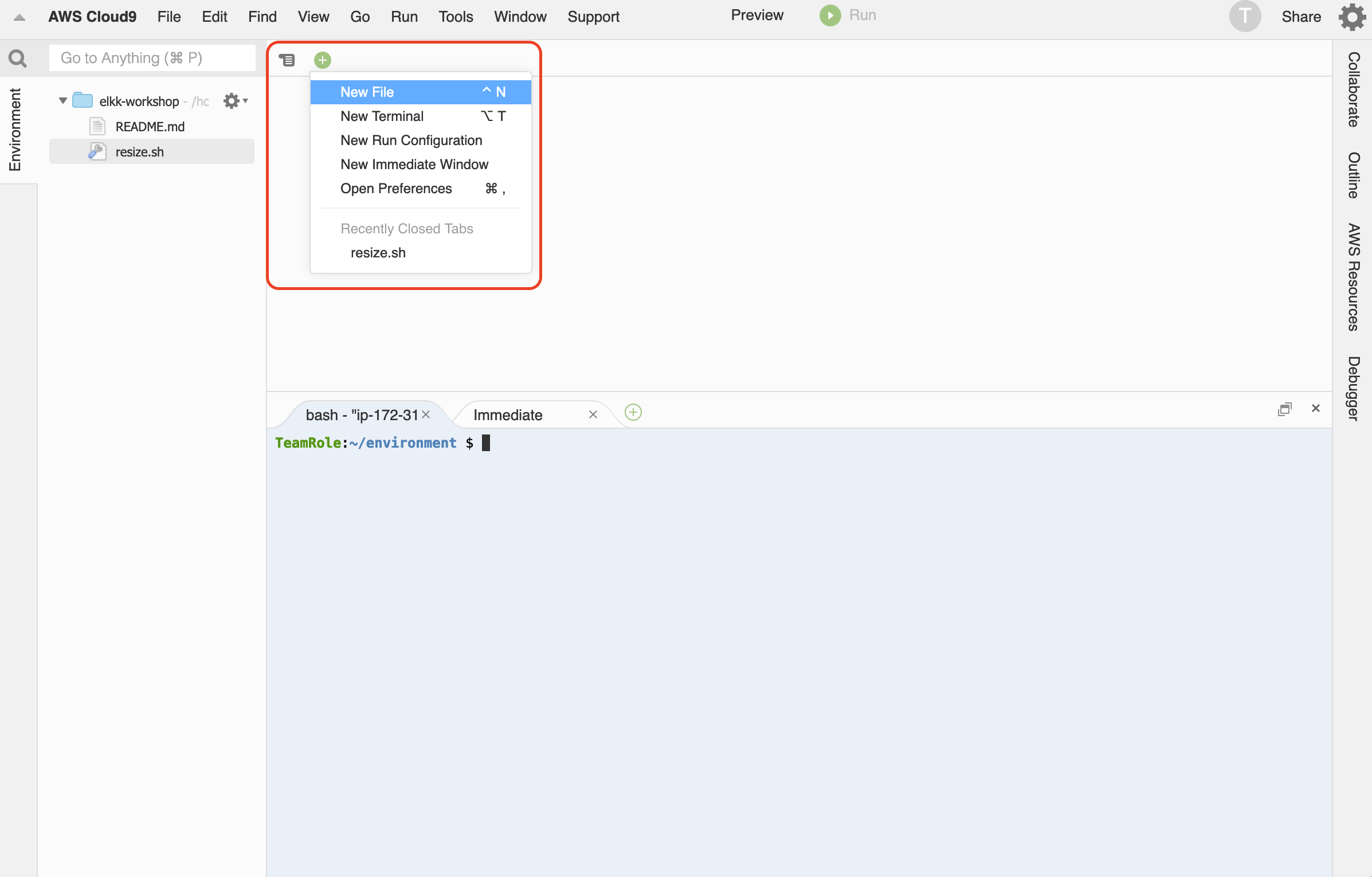Collapse the menu bar with up arrow
1372x877 pixels.
pos(19,17)
